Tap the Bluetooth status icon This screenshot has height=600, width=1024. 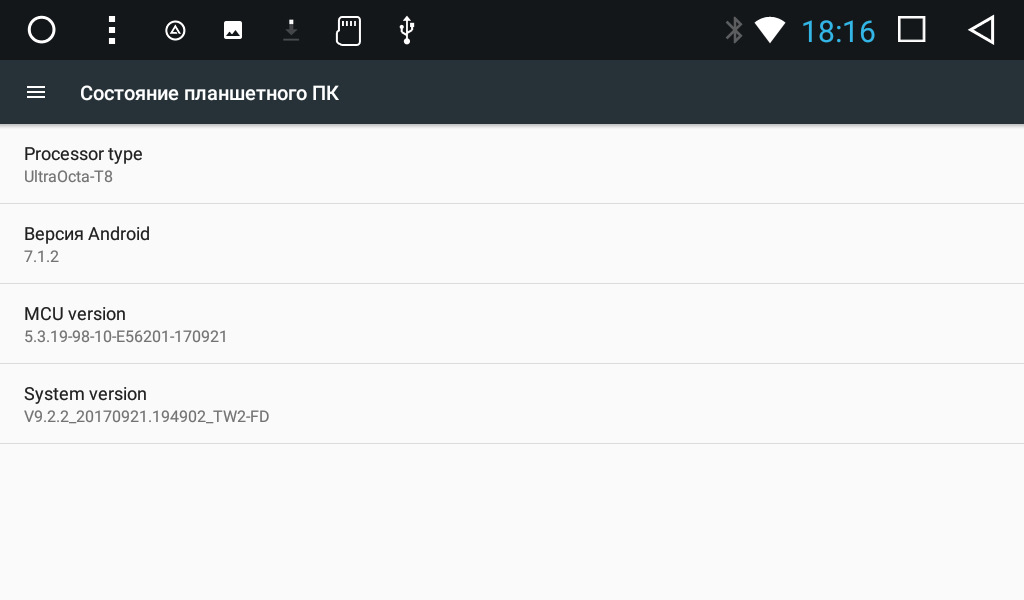tap(734, 30)
